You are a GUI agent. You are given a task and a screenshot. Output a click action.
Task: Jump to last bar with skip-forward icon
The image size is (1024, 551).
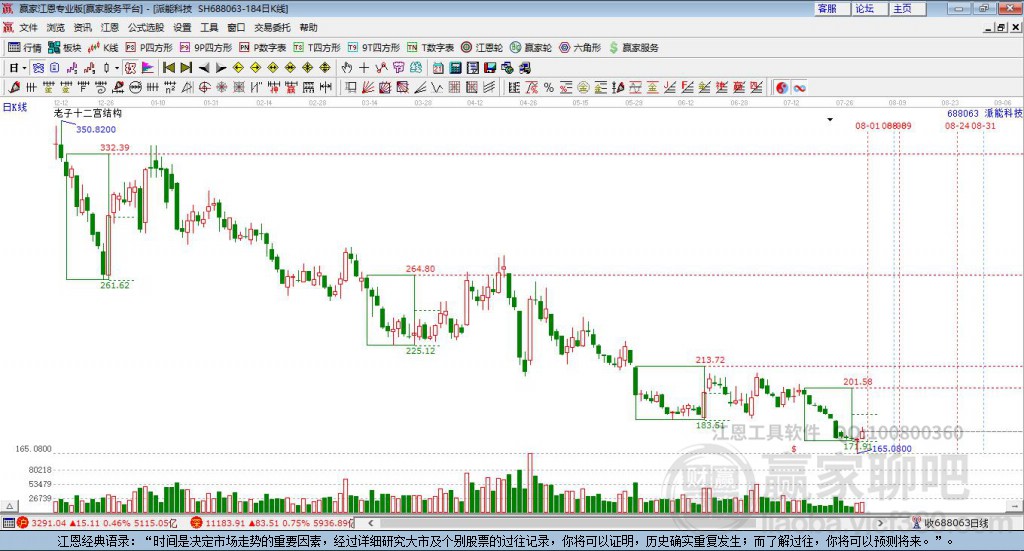186,68
